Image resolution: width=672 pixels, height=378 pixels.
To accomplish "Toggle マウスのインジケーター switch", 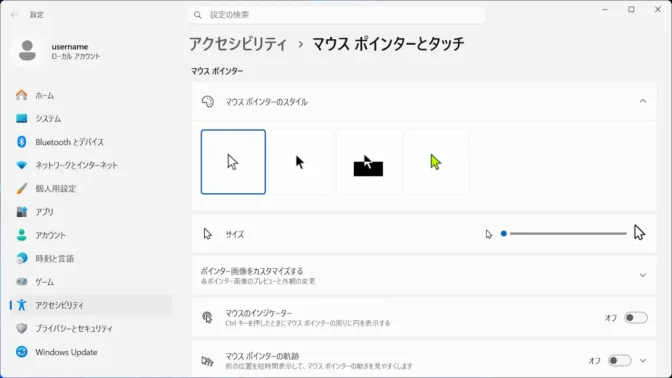I will point(636,318).
